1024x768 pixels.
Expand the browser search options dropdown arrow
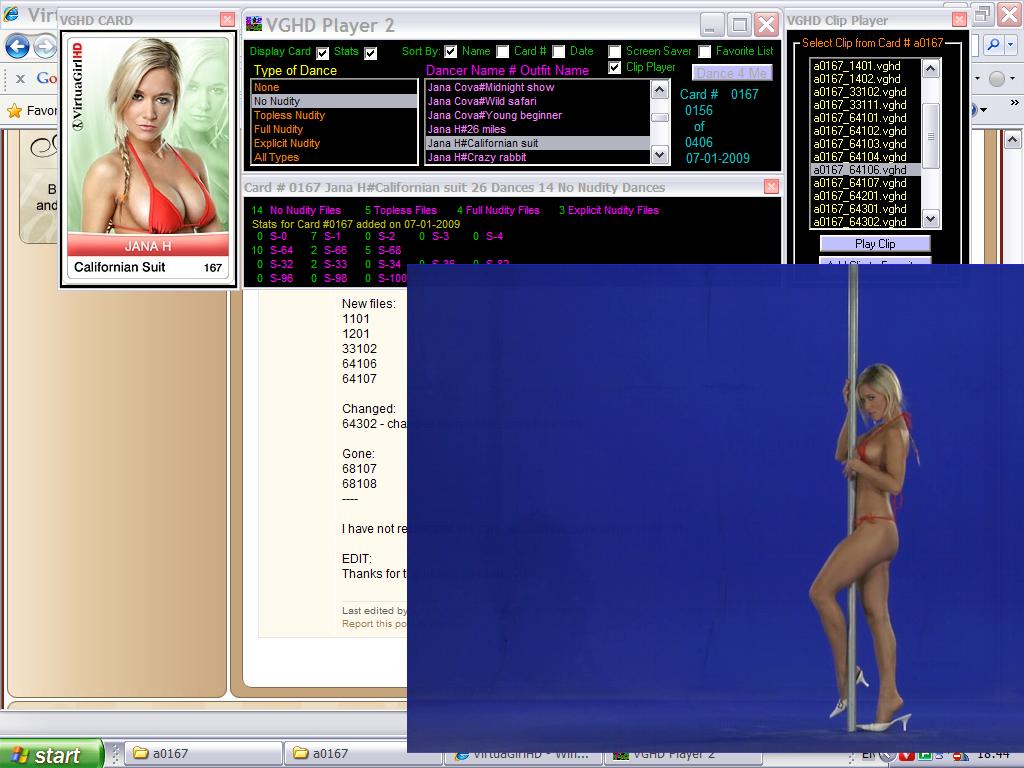point(1011,44)
